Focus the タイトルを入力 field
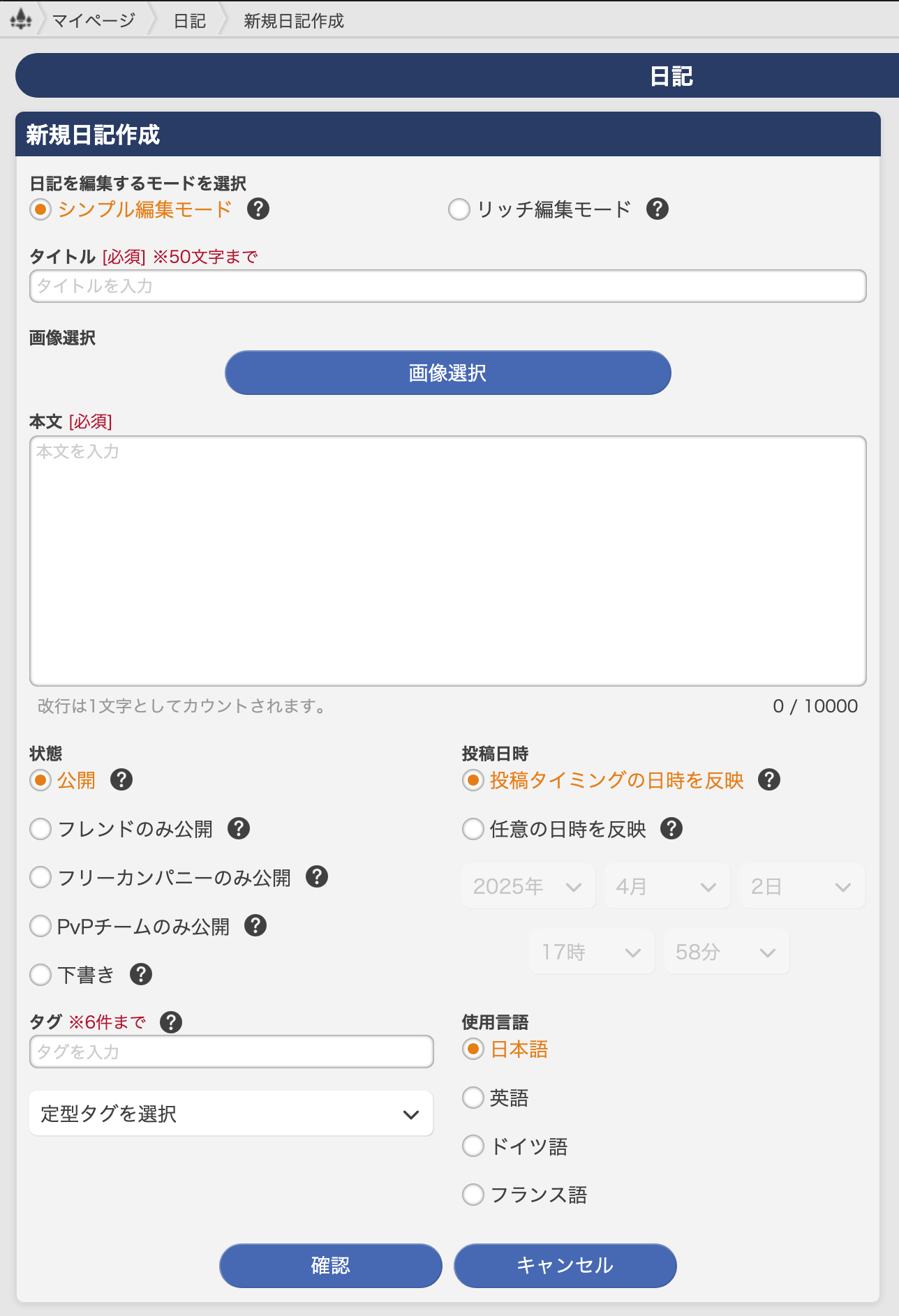 (x=448, y=286)
